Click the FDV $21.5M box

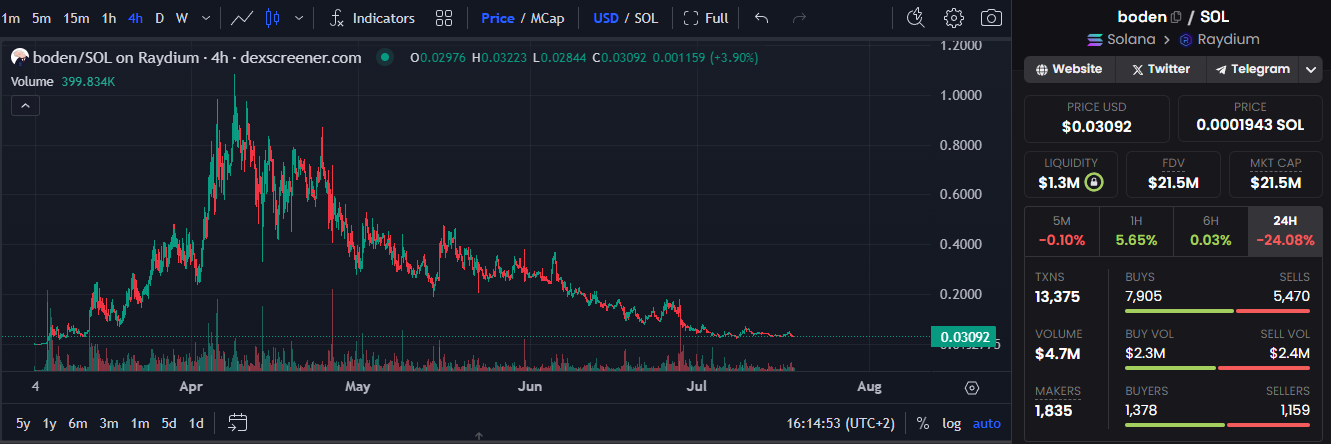(1173, 174)
